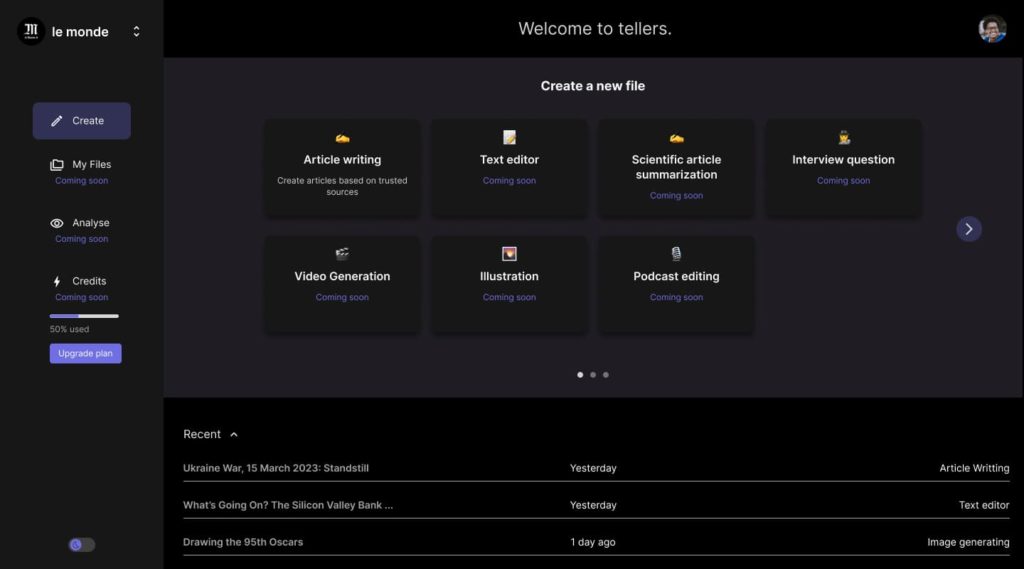Viewport: 1024px width, 569px height.
Task: Select the Article writing card
Action: pyautogui.click(x=342, y=168)
